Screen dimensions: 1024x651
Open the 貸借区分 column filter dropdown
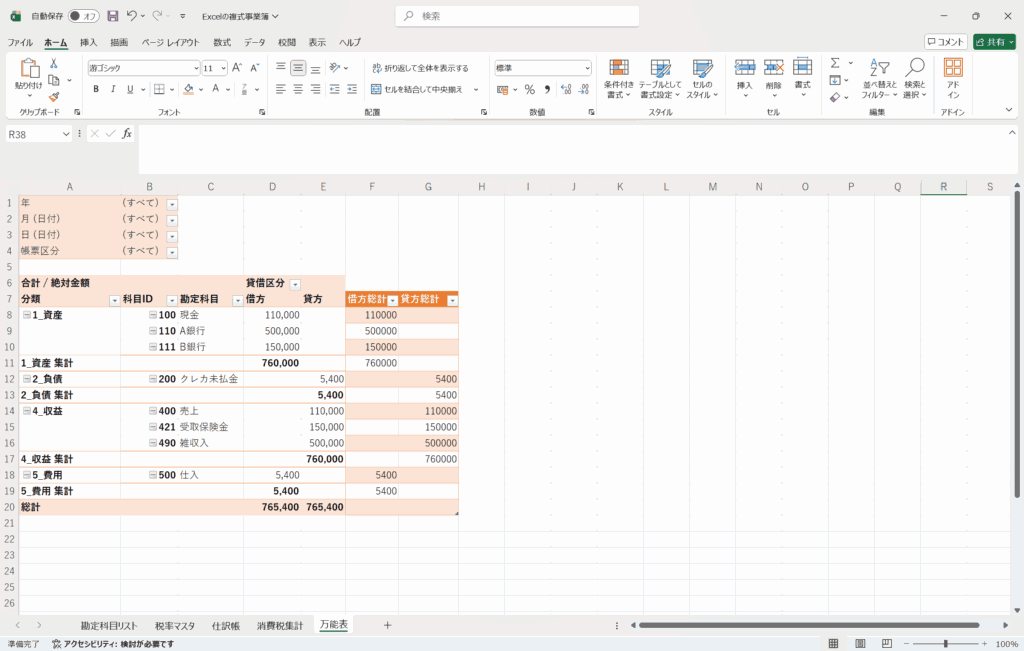pyautogui.click(x=295, y=284)
